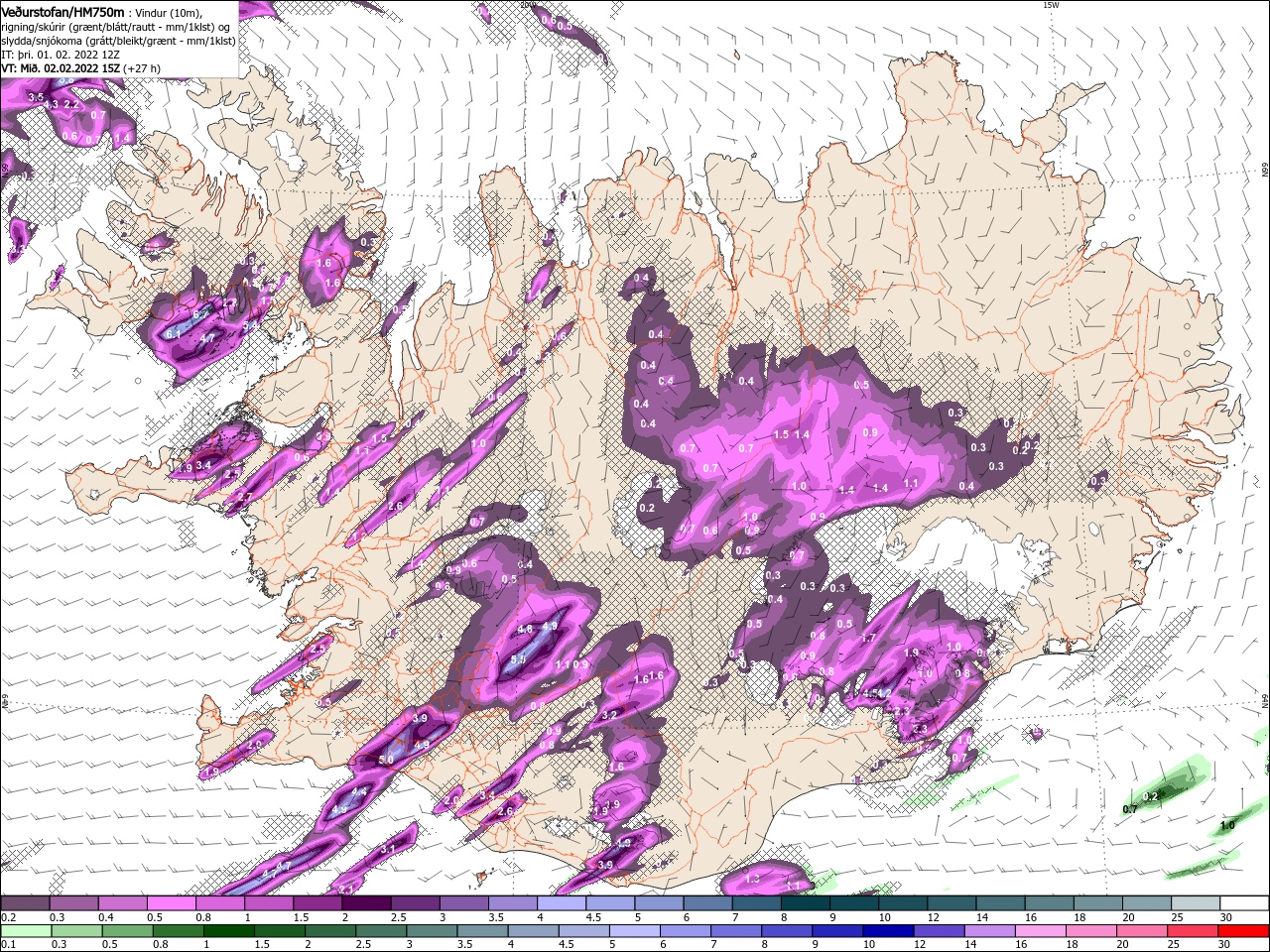Pick the deep blue rain swatch between 10 and 12
The height and width of the screenshot is (952, 1270).
point(888,931)
